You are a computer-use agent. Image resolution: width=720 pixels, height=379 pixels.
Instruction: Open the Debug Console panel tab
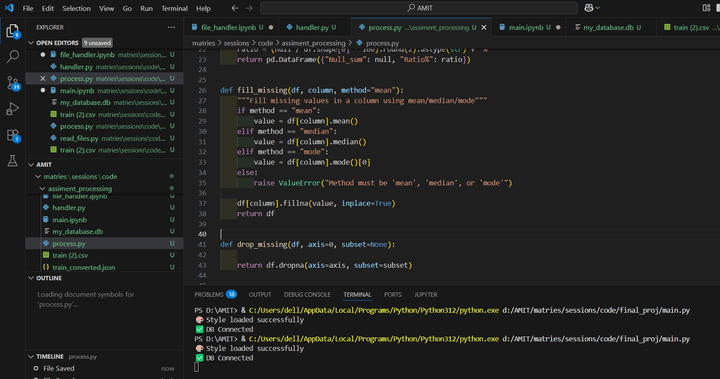[307, 294]
